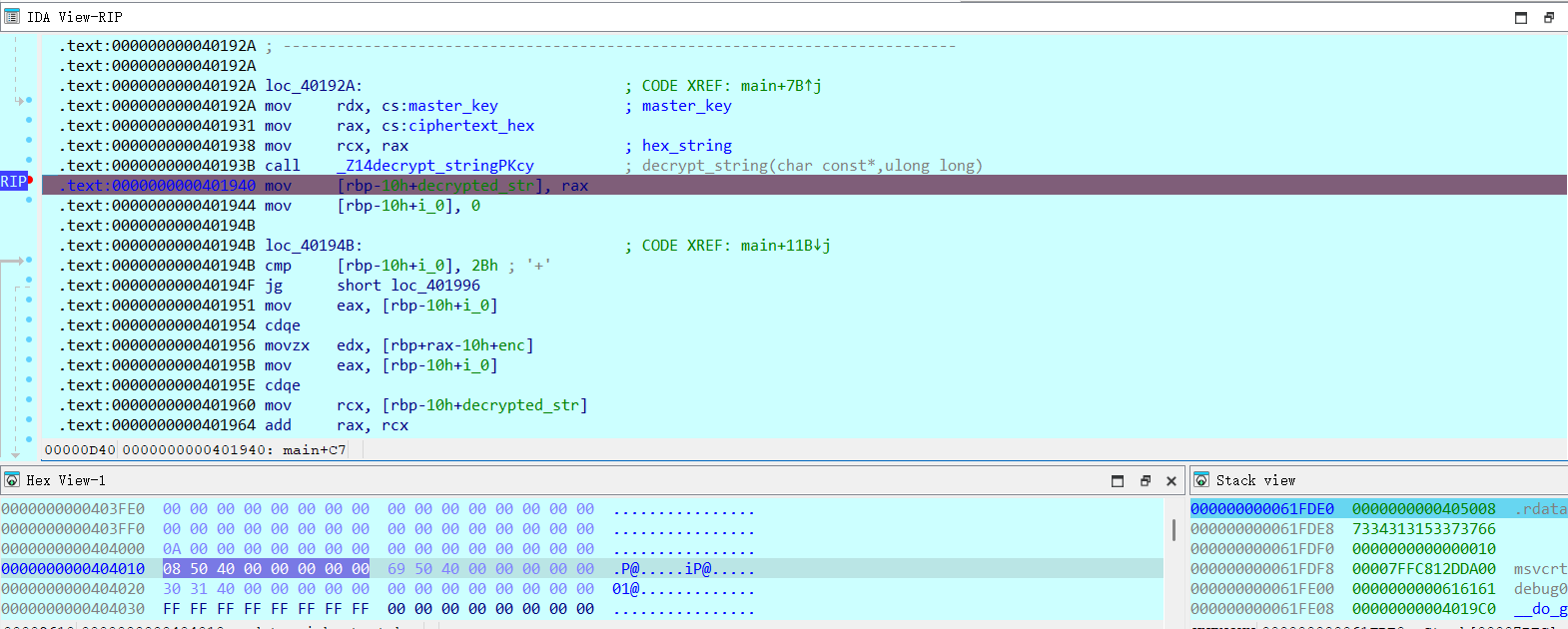The height and width of the screenshot is (629, 1568).
Task: Float the IDA View-RIP panel
Action: [x=1549, y=17]
